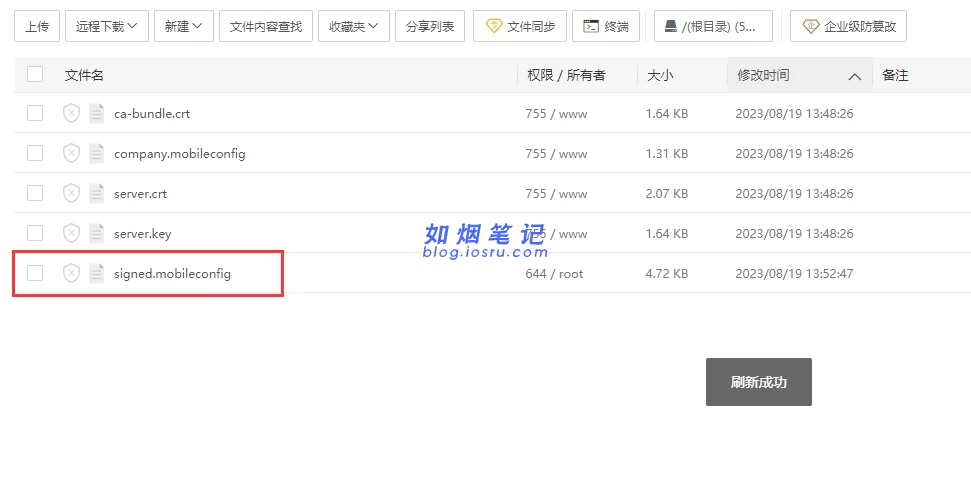Viewport: 971px width, 483px height.
Task: Open the file signed.mobileconfig
Action: coord(172,273)
